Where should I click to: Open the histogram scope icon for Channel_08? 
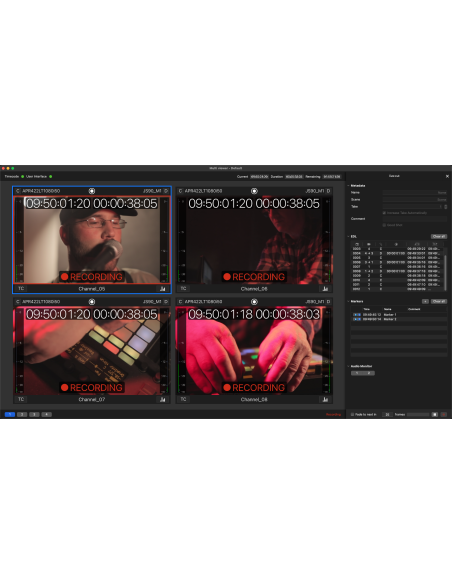coord(325,399)
